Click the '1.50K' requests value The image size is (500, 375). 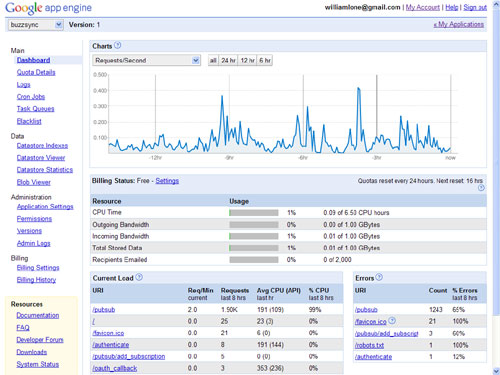[229, 310]
